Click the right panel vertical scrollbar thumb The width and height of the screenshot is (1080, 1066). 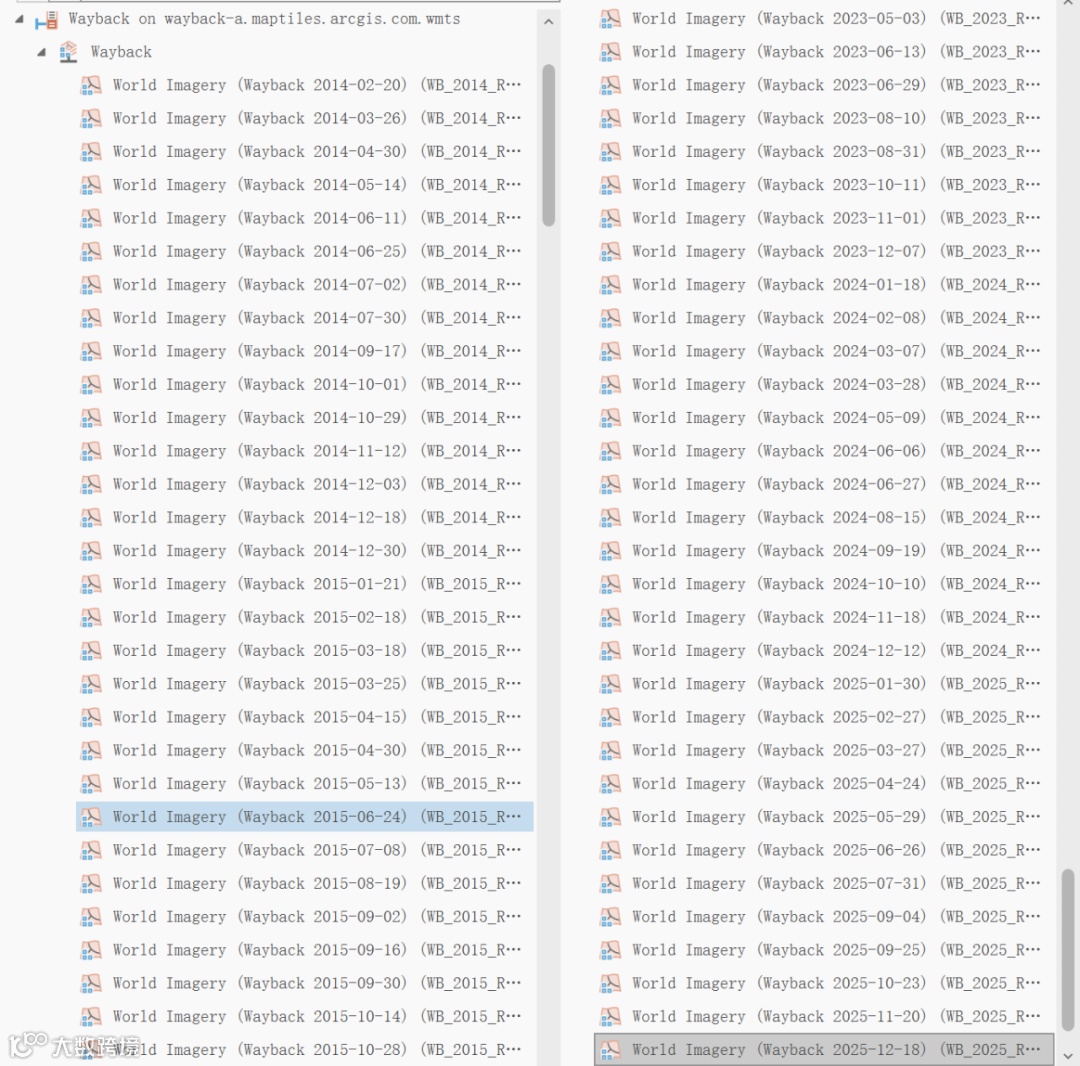click(x=1068, y=950)
